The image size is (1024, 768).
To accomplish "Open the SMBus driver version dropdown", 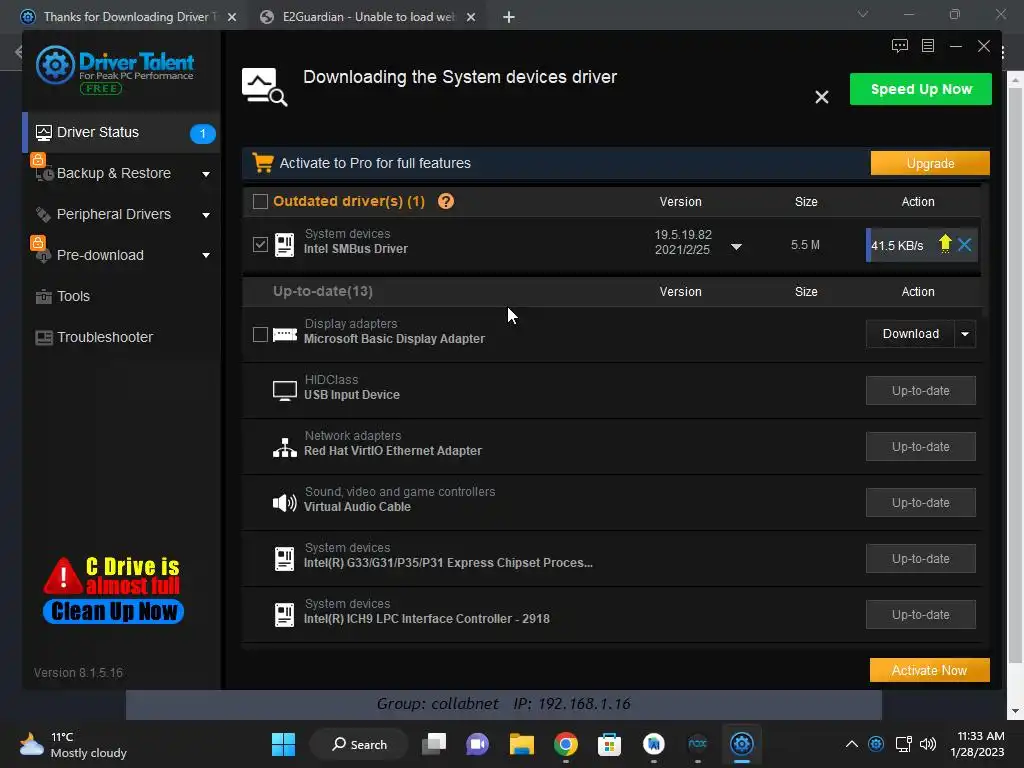I will point(736,247).
